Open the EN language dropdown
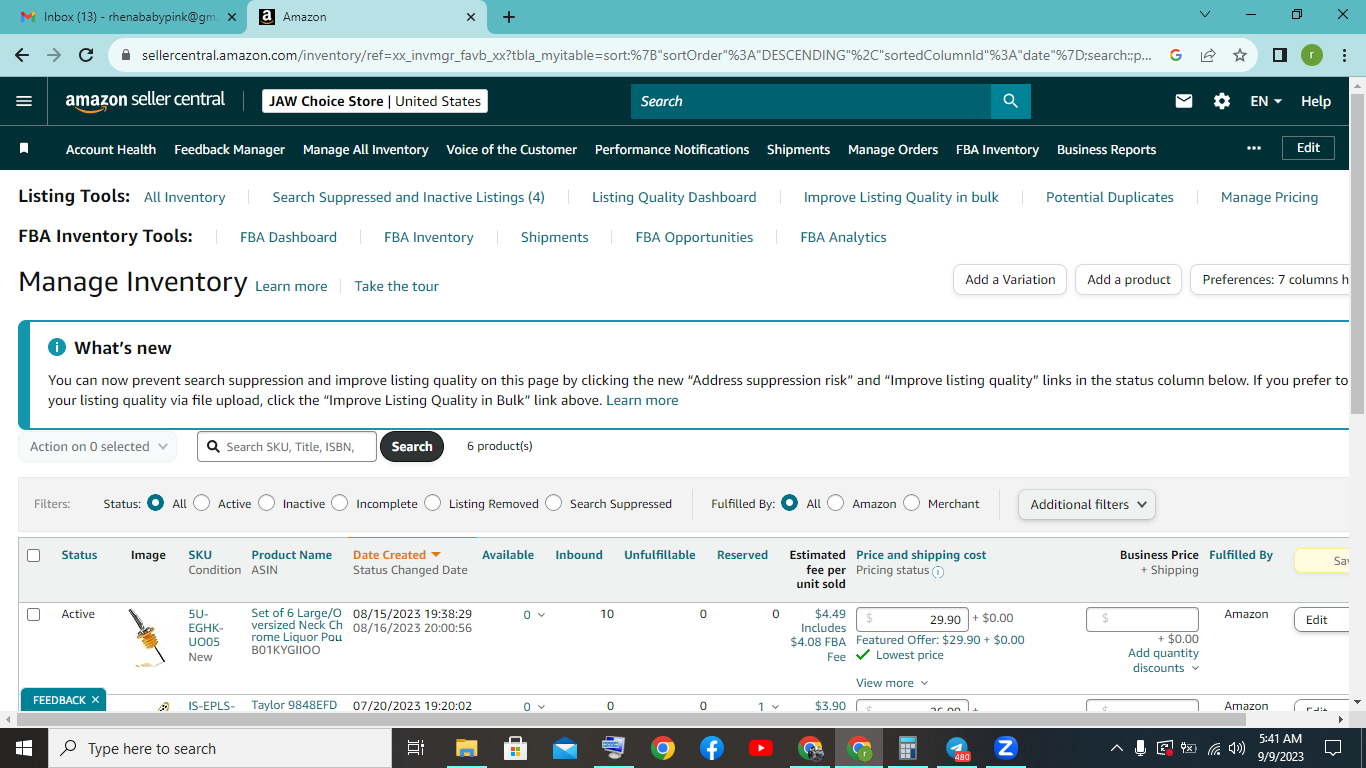Viewport: 1366px width, 768px height. pos(1266,101)
